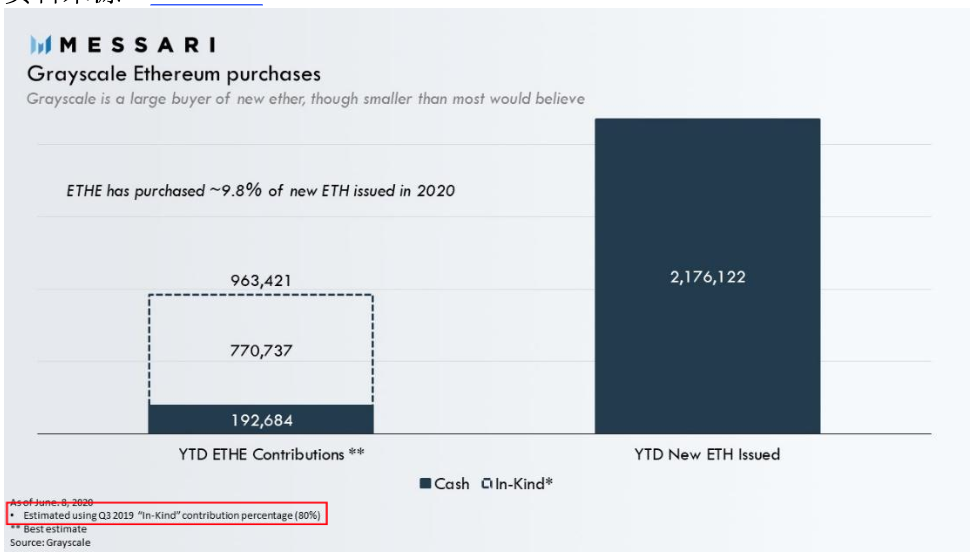Click the YTD New ETH Issued axis label
This screenshot has width=972, height=556.
[x=707, y=454]
